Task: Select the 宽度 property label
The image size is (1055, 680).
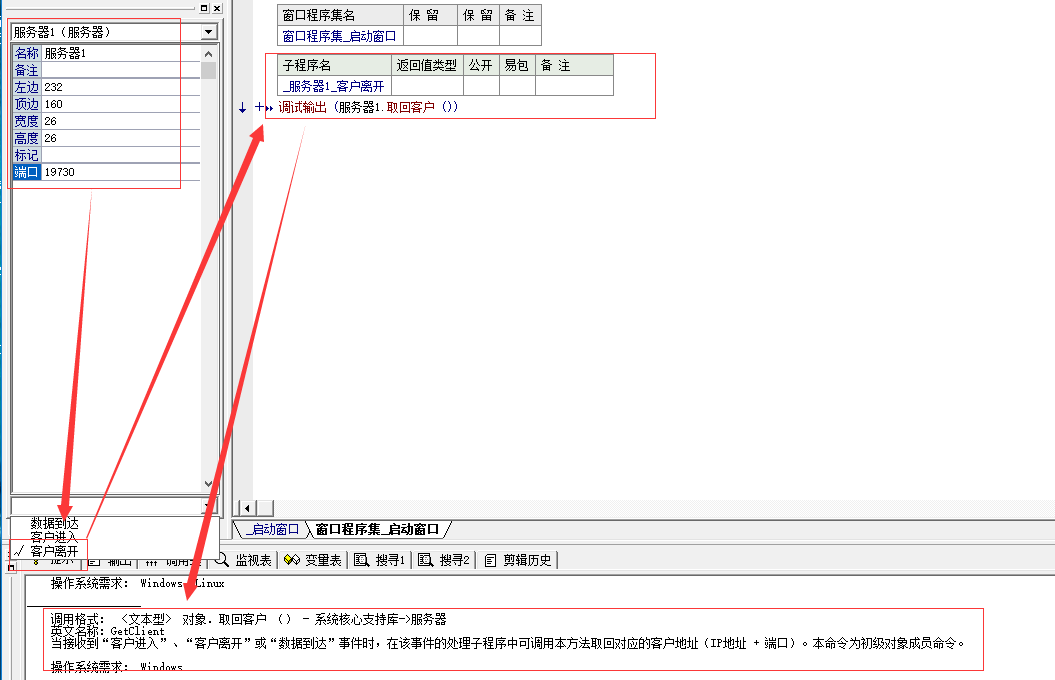Action: [27, 121]
